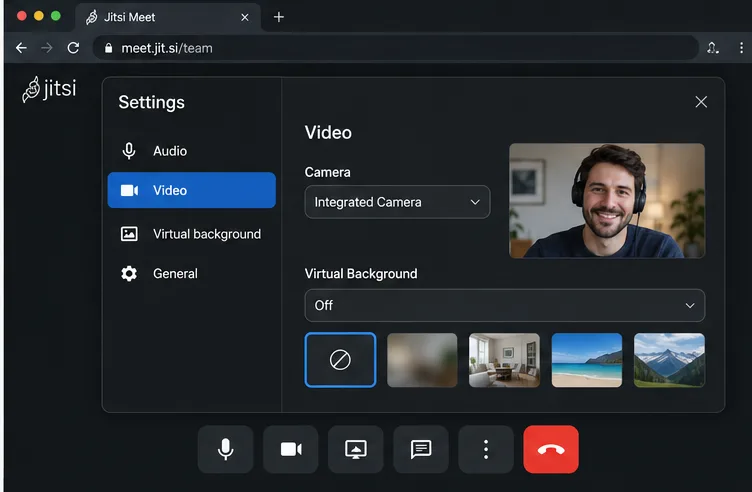Click the Virtual Background label above dropdown

pyautogui.click(x=361, y=273)
